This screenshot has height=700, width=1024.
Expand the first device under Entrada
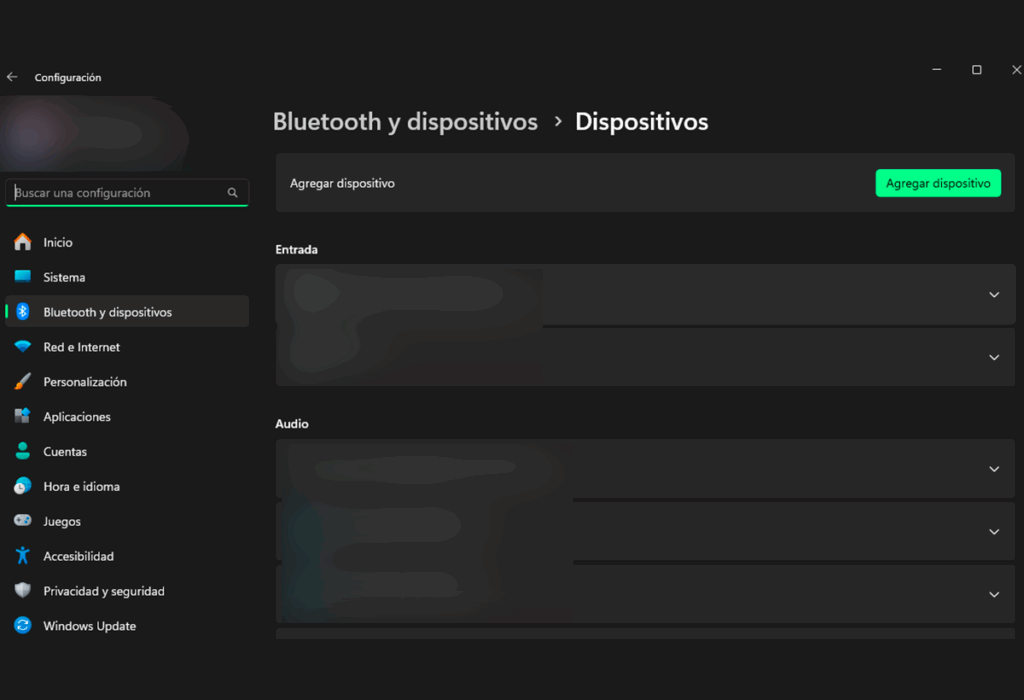click(993, 295)
